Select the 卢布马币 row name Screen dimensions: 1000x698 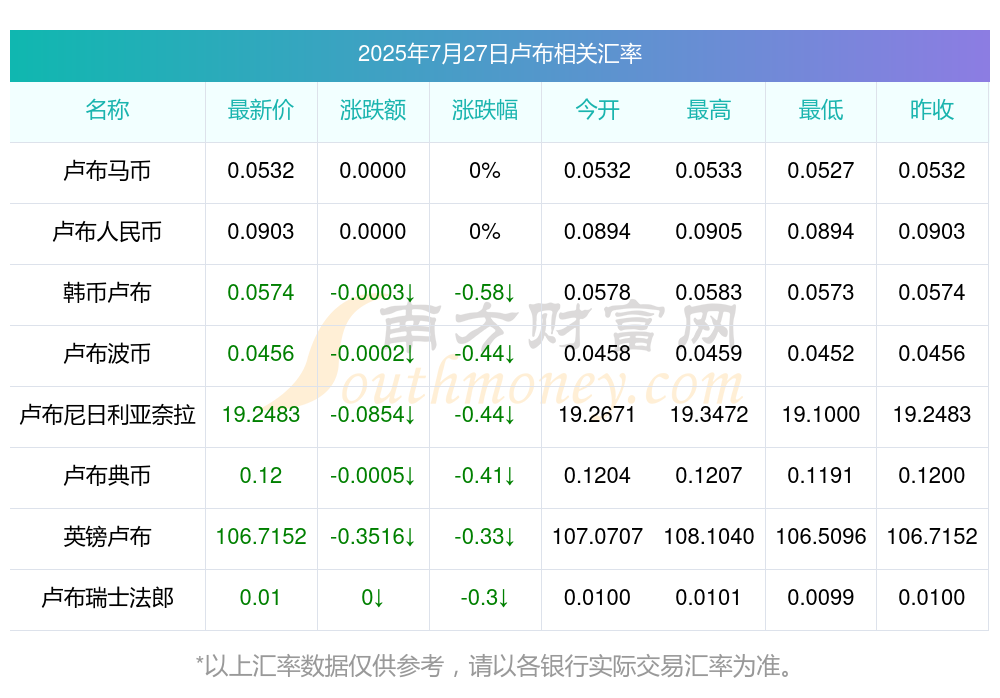pos(107,171)
